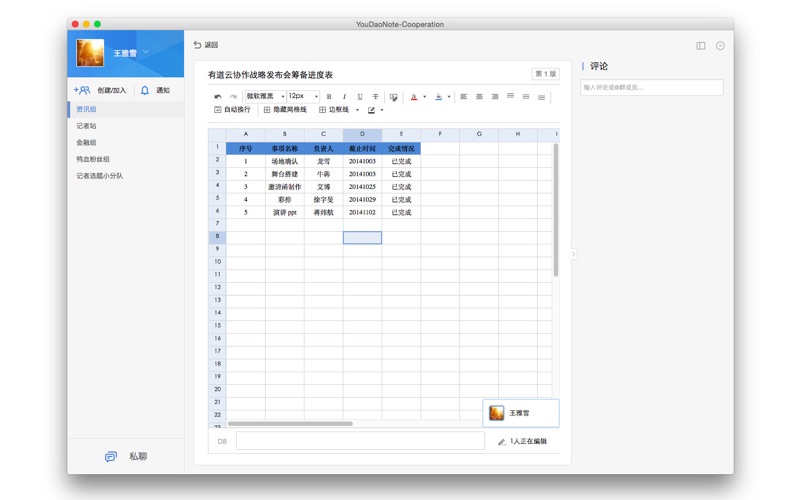Select column D header
Viewport: 800px width, 500px height.
[362, 135]
